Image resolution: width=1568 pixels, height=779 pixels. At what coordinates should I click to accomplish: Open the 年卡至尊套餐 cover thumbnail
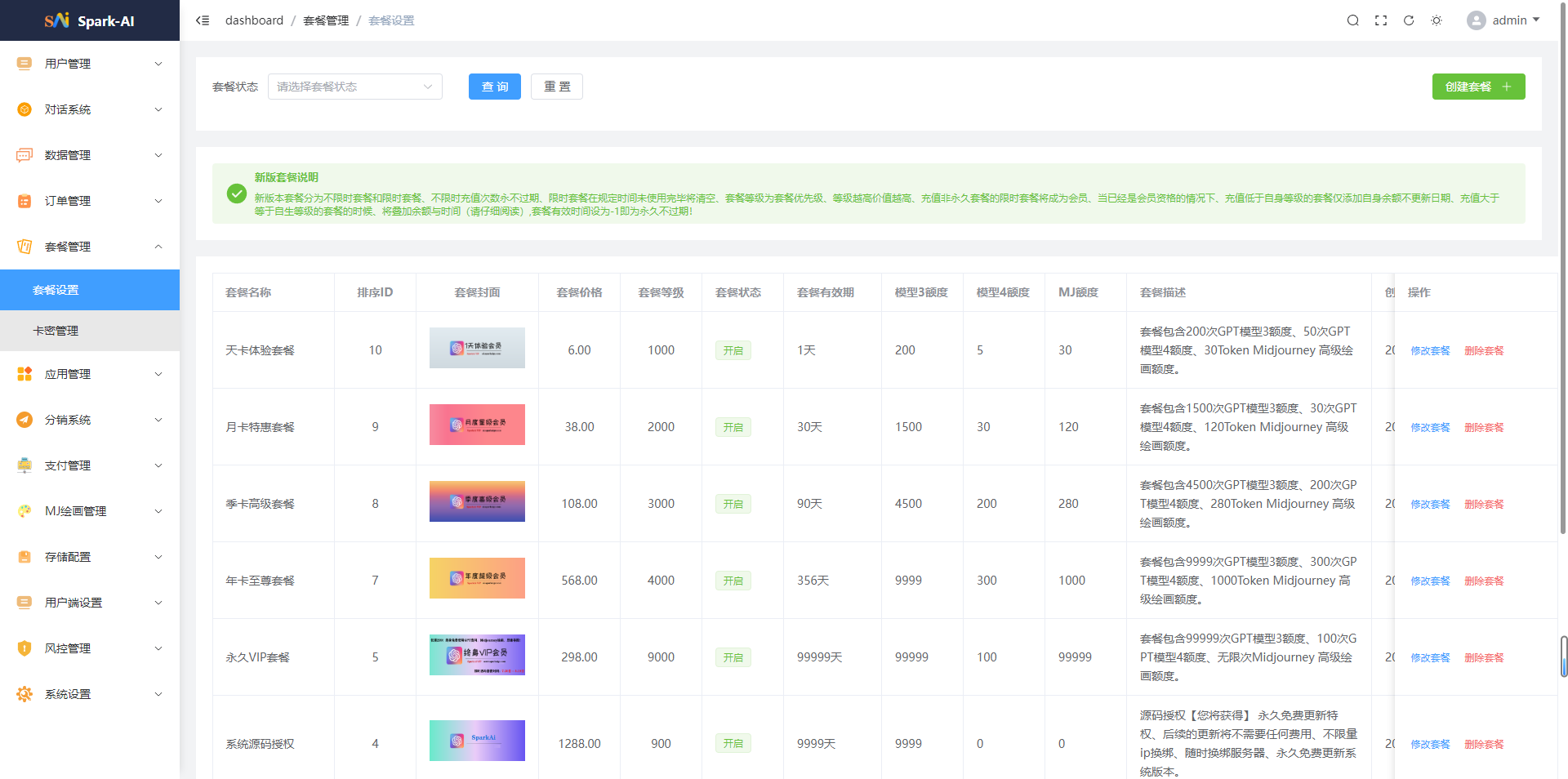[477, 578]
